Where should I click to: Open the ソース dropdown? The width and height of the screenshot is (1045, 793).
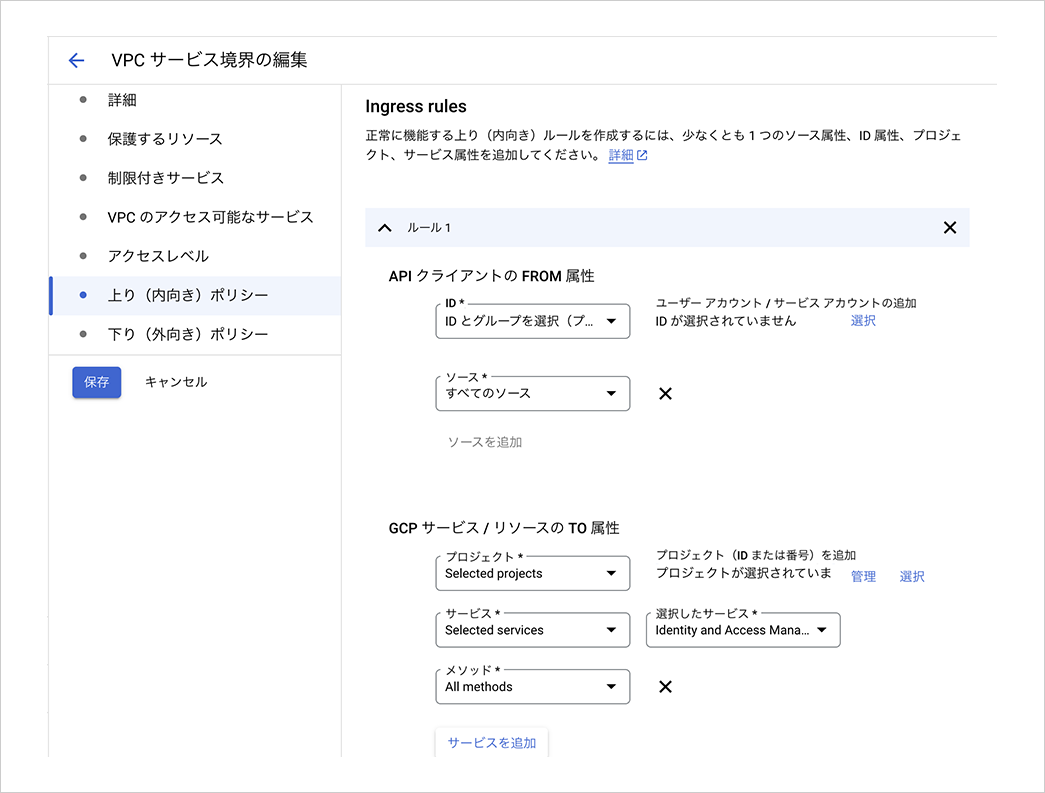(532, 393)
